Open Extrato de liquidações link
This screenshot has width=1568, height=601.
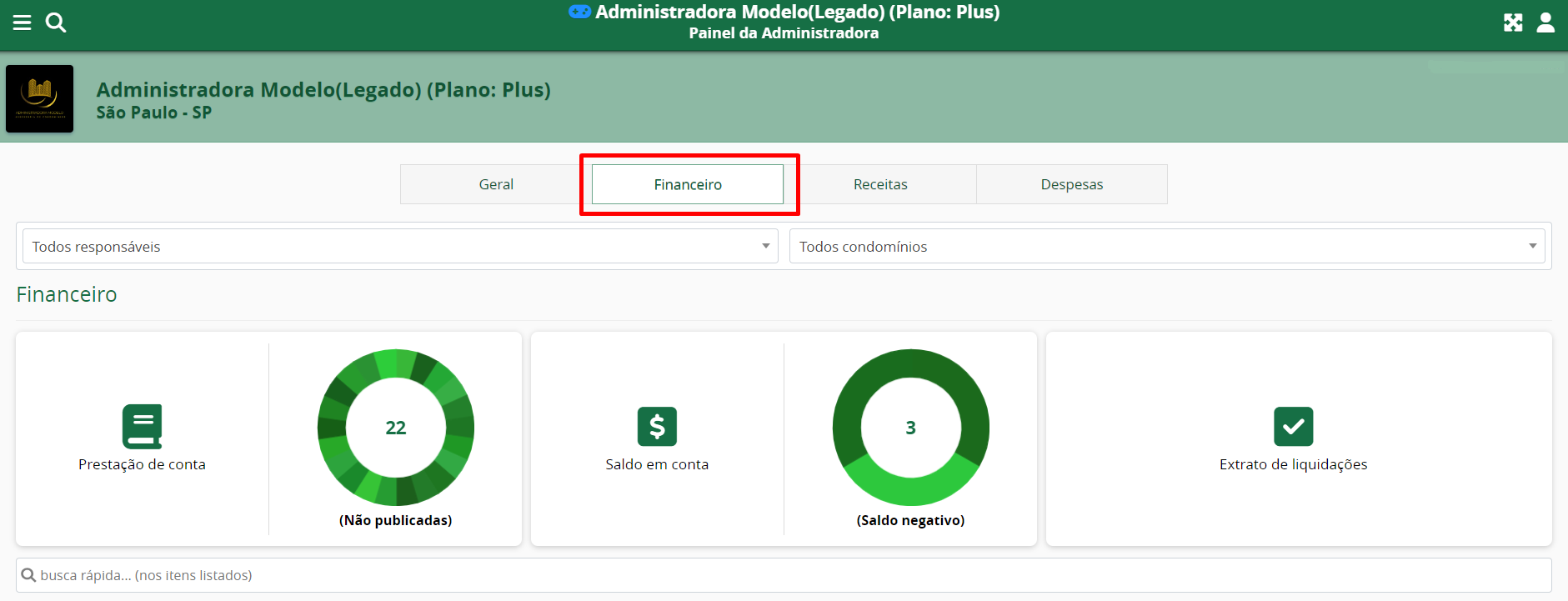[1294, 464]
